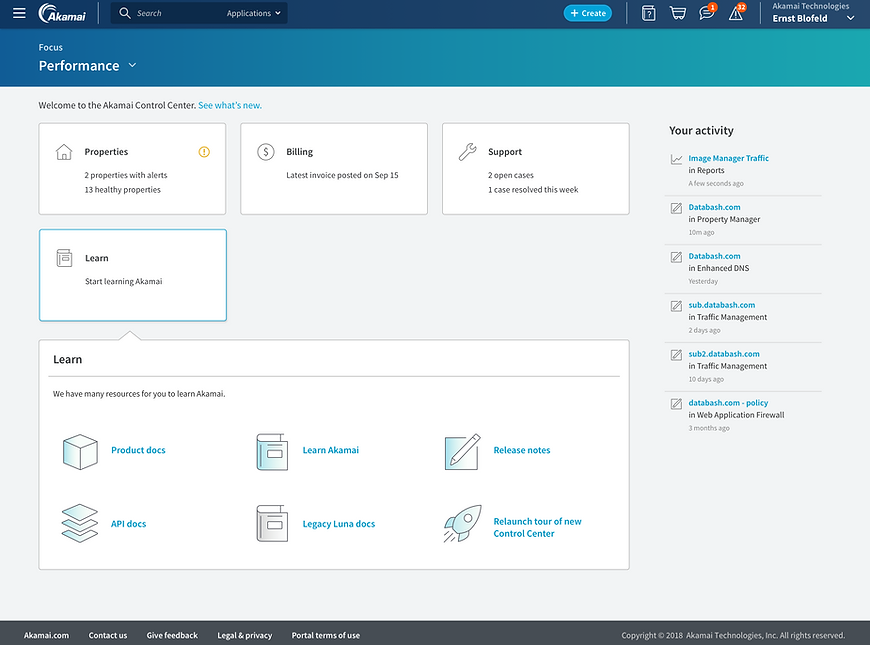This screenshot has width=870, height=645.
Task: Open Databash.com link in Enhanced DNS
Action: pos(715,256)
